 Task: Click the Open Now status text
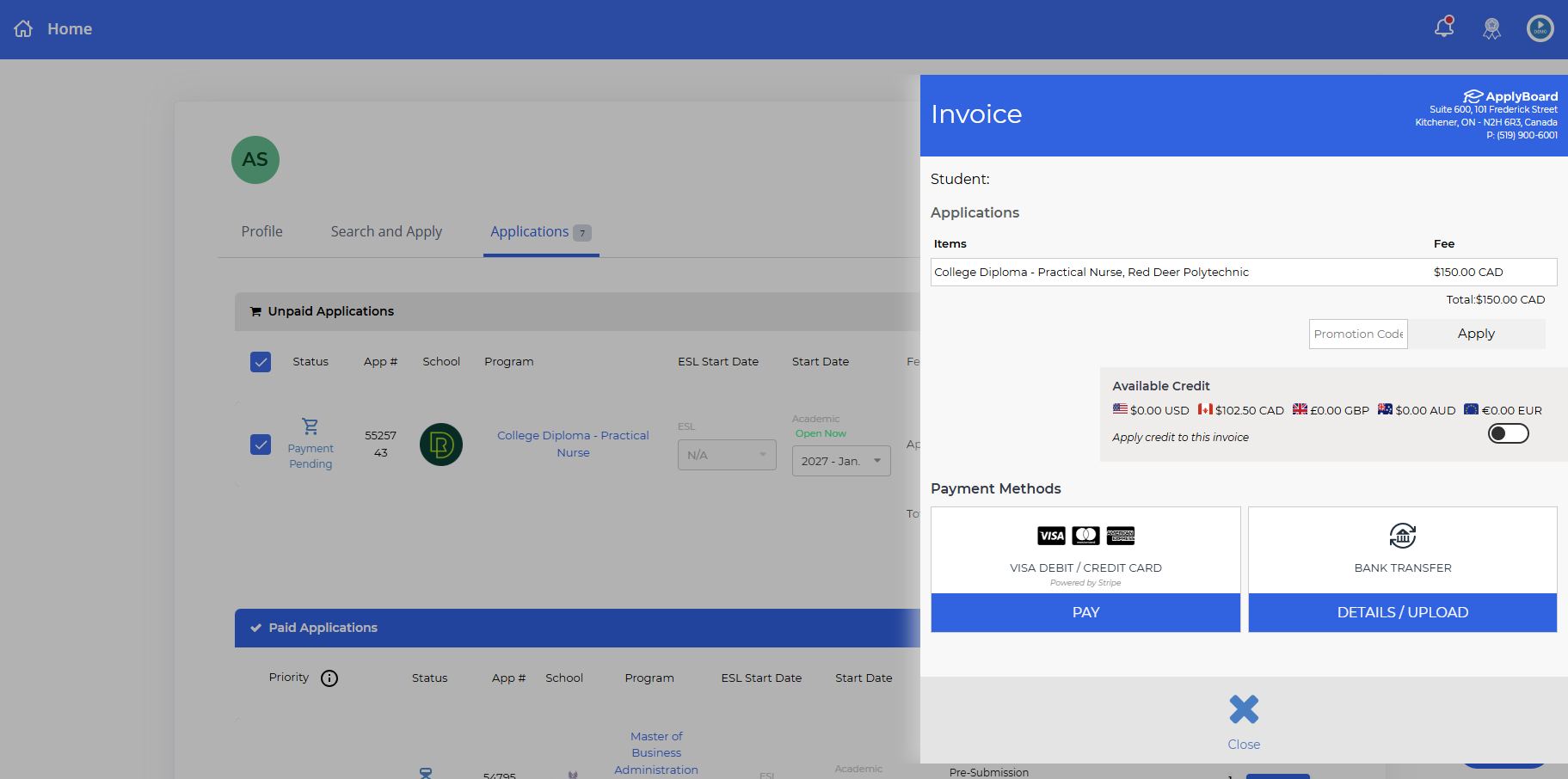pos(821,433)
